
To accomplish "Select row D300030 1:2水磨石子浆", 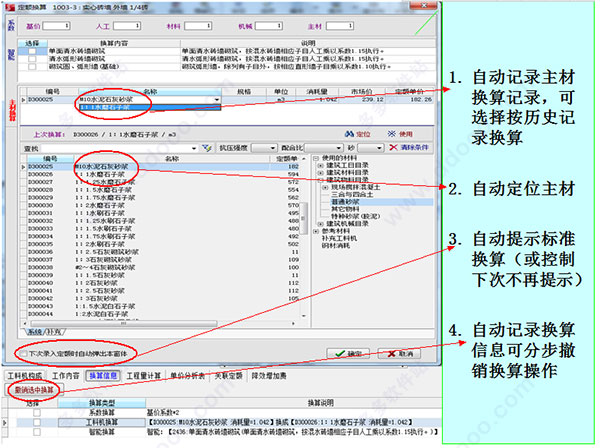I will pos(163,205).
